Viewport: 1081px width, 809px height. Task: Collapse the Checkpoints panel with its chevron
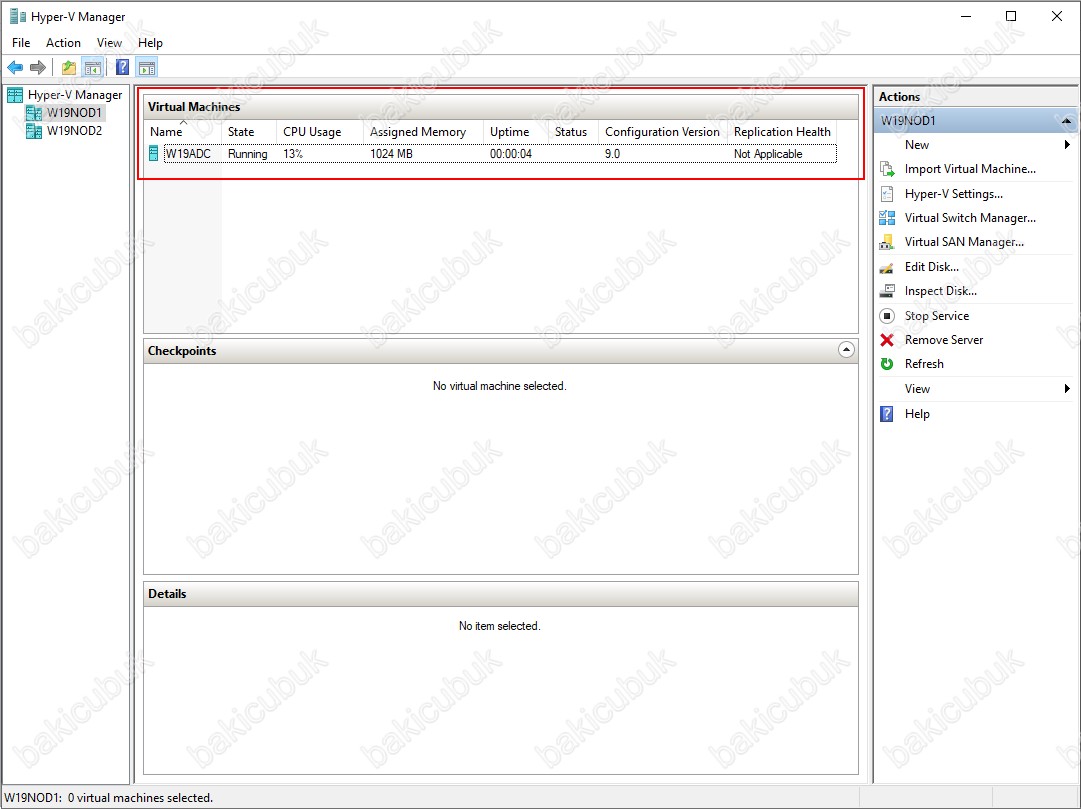click(x=846, y=350)
